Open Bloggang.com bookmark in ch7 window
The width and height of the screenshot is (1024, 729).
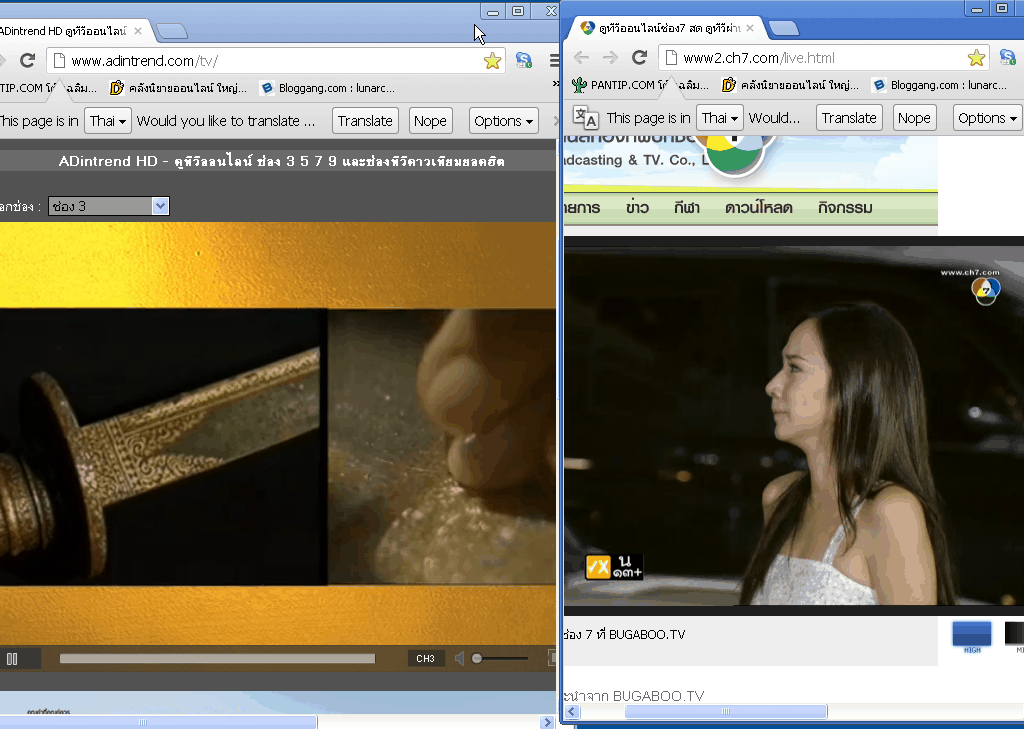tap(940, 85)
